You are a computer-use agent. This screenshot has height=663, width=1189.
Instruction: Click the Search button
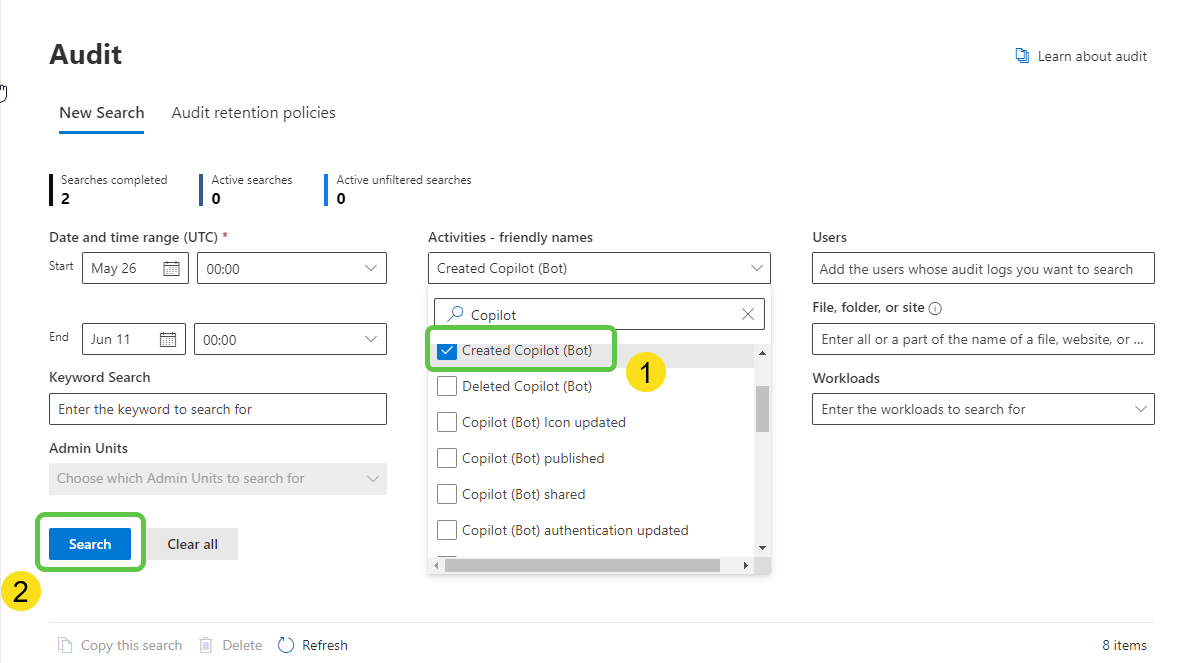tap(90, 543)
